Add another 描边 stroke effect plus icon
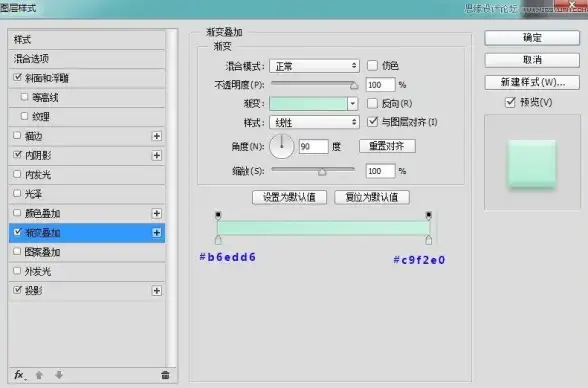Image resolution: width=588 pixels, height=388 pixels. pos(157,136)
